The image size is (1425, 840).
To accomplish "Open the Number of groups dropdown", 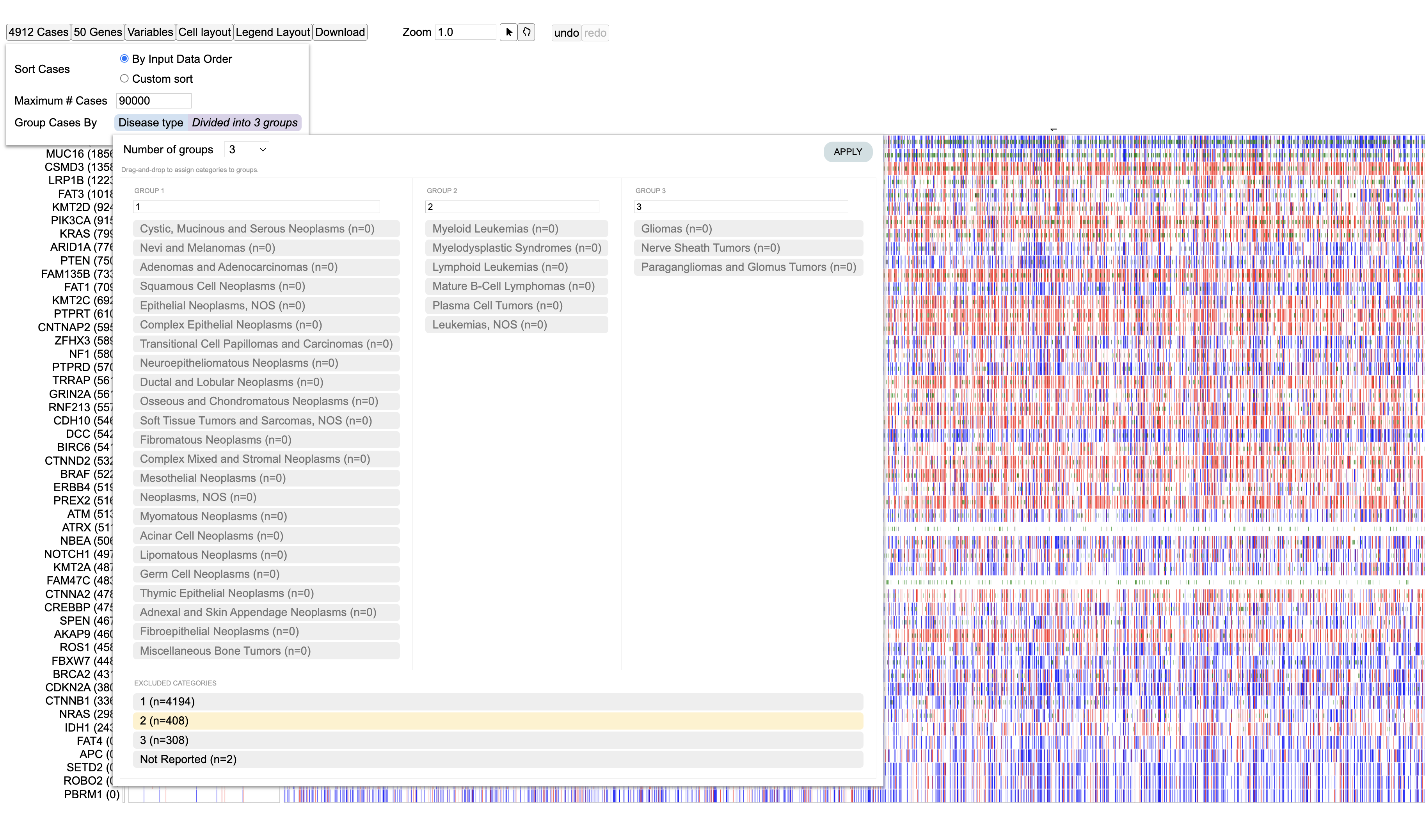I will click(246, 149).
